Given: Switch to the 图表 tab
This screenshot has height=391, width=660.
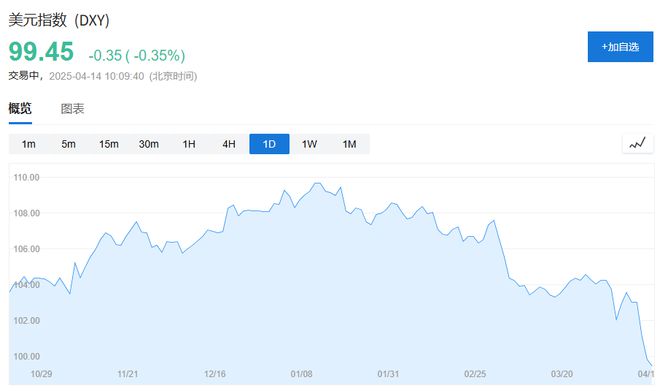Looking at the screenshot, I should 72,109.
